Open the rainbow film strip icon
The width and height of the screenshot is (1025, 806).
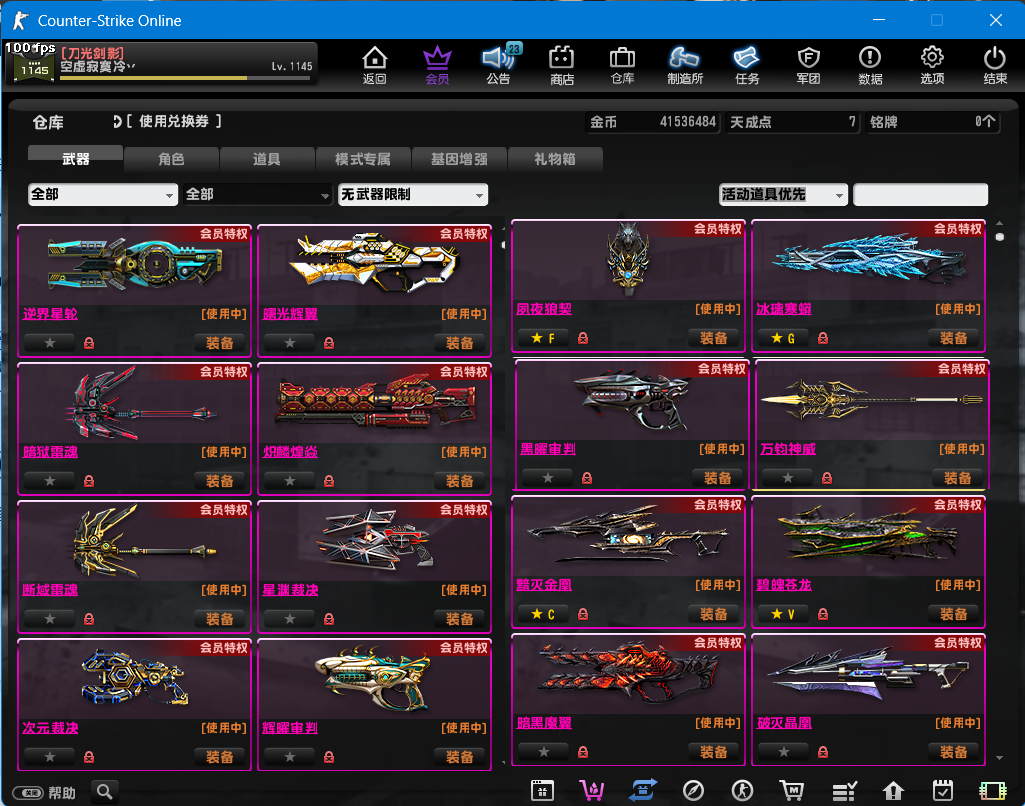[x=992, y=791]
